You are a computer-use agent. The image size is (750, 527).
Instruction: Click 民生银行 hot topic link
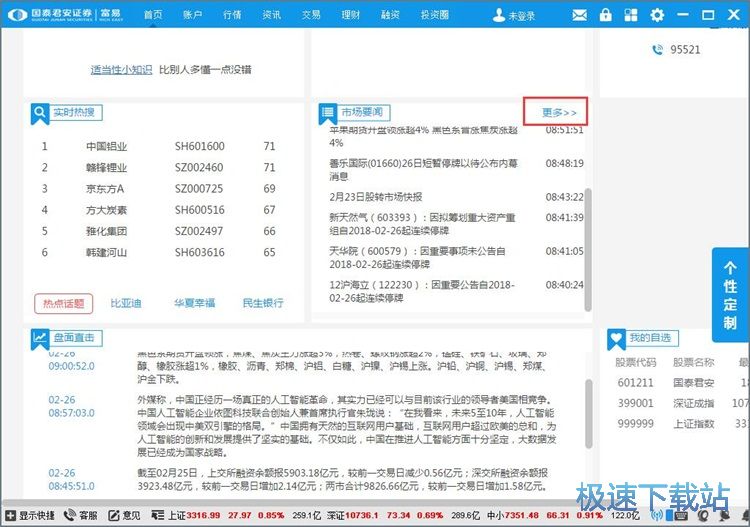click(x=263, y=303)
